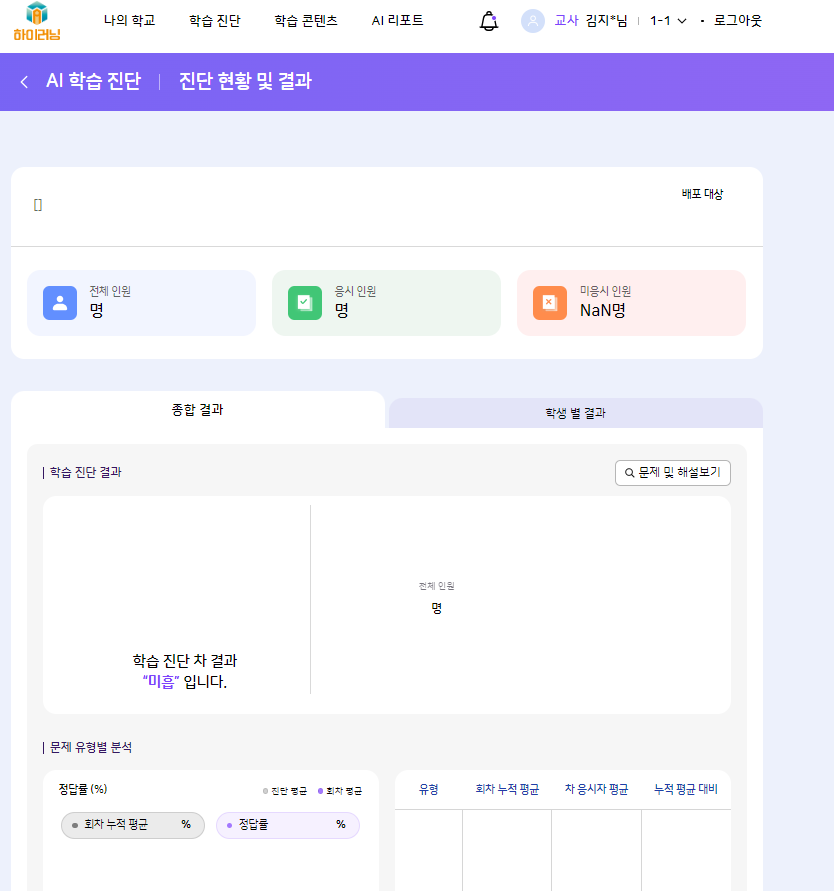Click the 하이러닝 logo icon

(x=37, y=21)
